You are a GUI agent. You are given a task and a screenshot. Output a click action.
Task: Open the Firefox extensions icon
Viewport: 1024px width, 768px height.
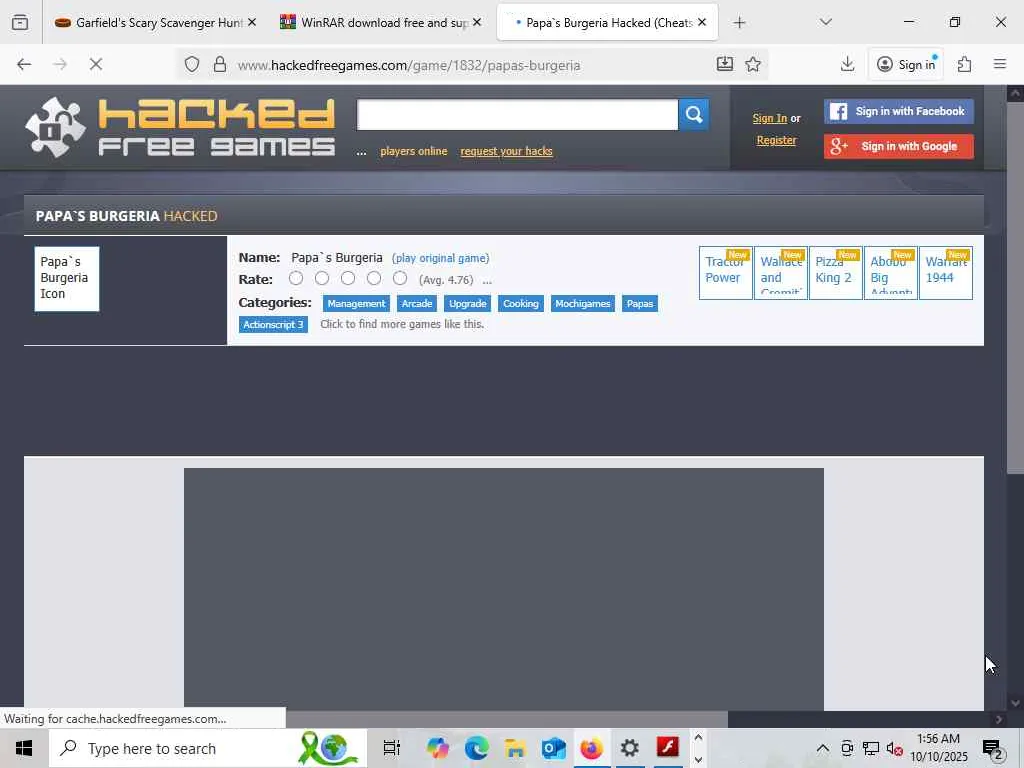click(965, 64)
